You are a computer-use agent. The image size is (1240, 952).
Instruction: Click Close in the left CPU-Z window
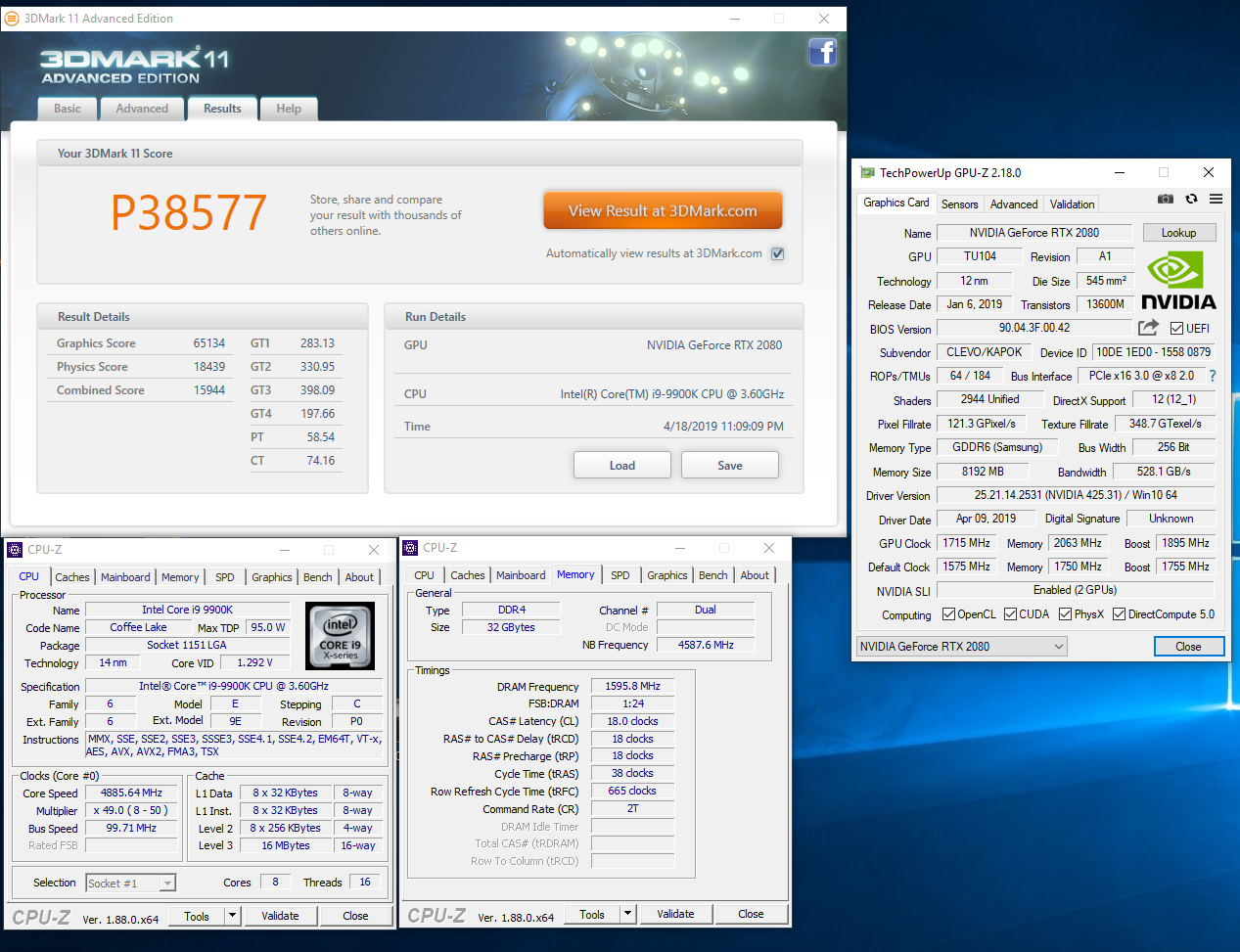pos(355,916)
